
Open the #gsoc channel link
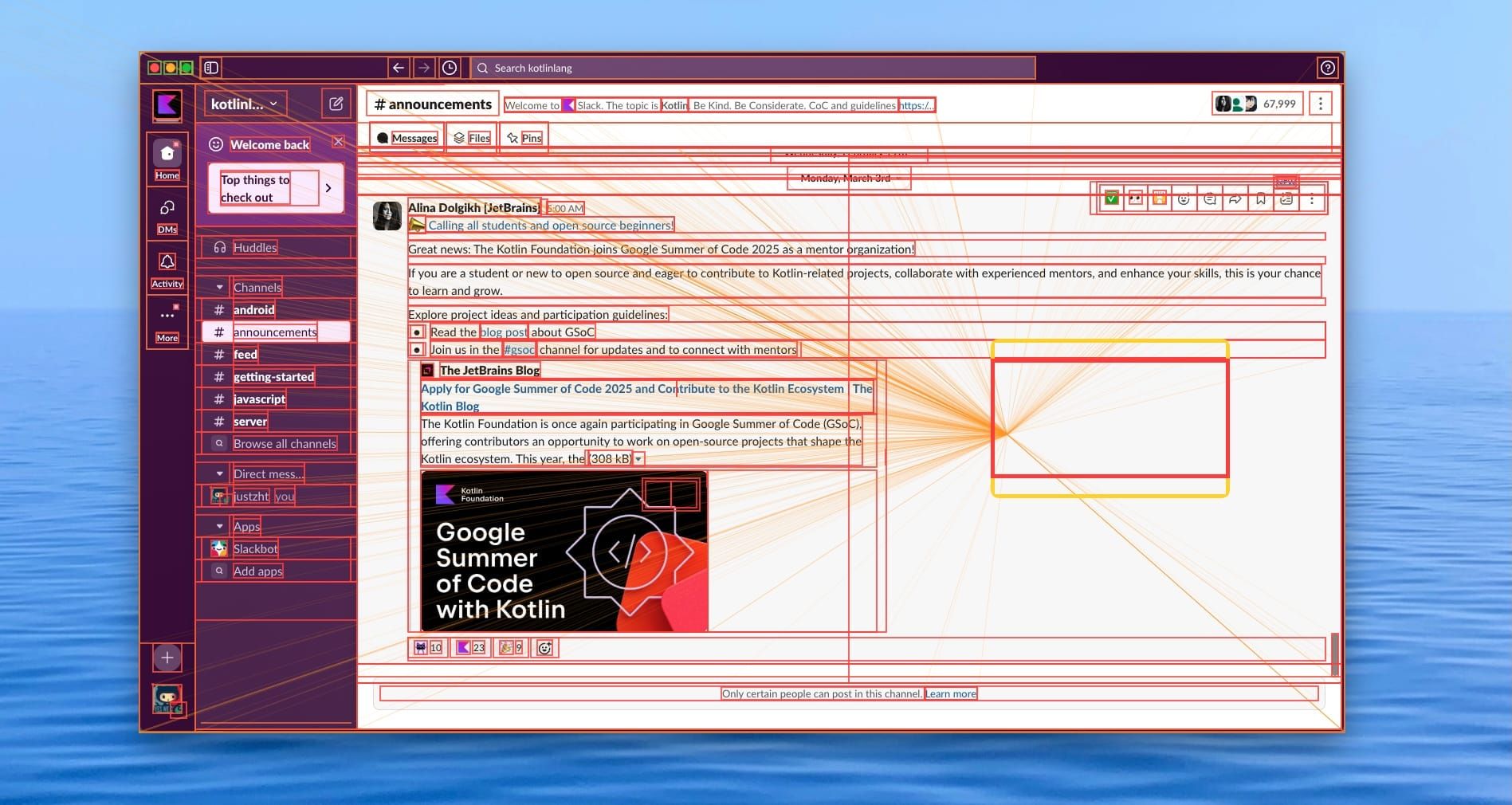519,350
